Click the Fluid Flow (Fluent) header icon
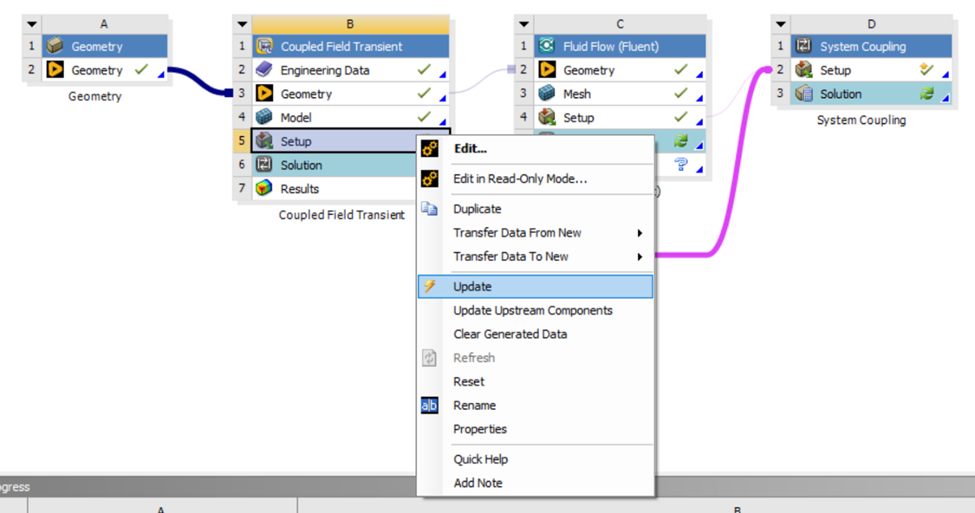 (x=547, y=46)
